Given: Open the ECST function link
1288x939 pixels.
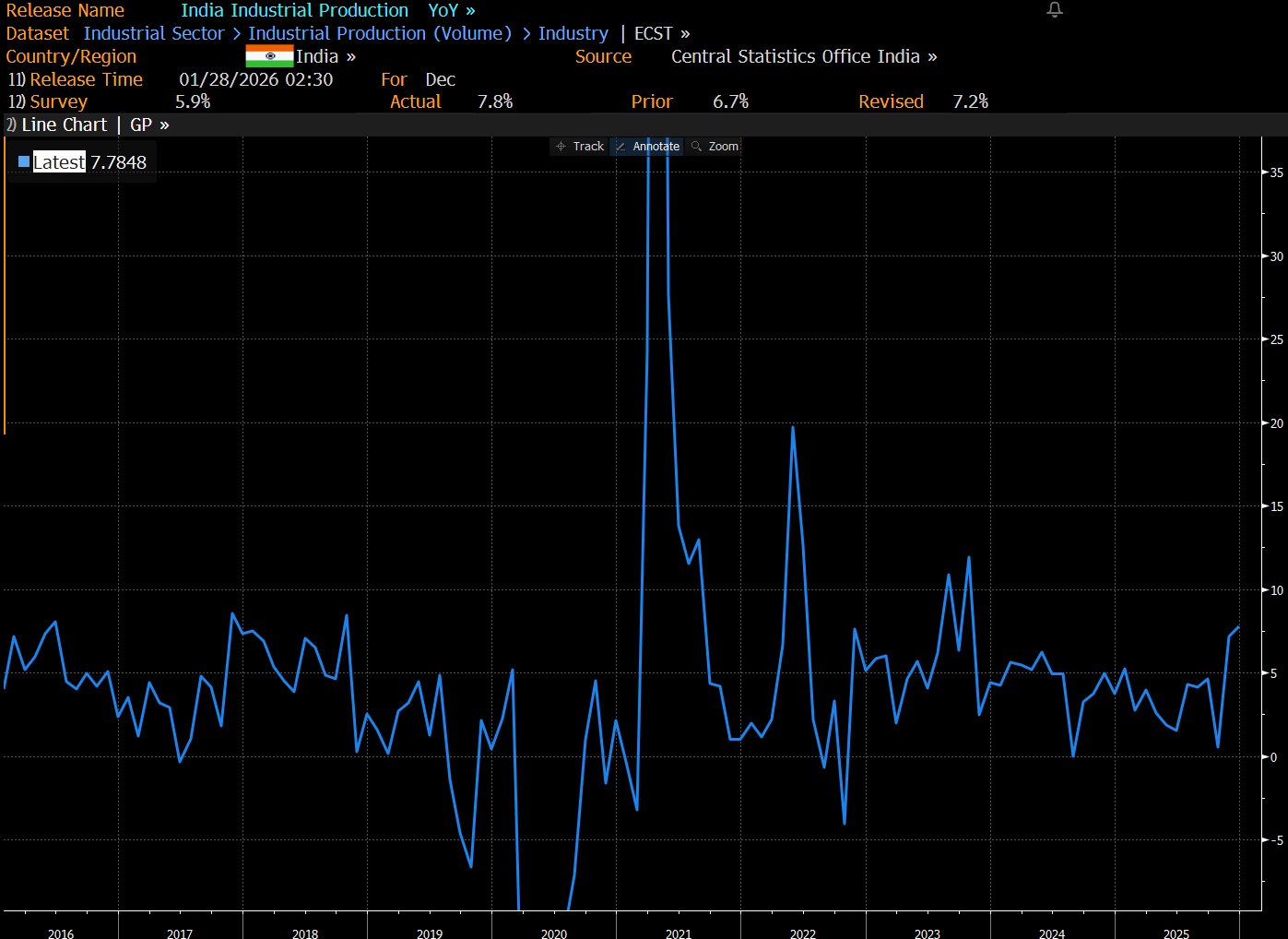Looking at the screenshot, I should tap(662, 33).
